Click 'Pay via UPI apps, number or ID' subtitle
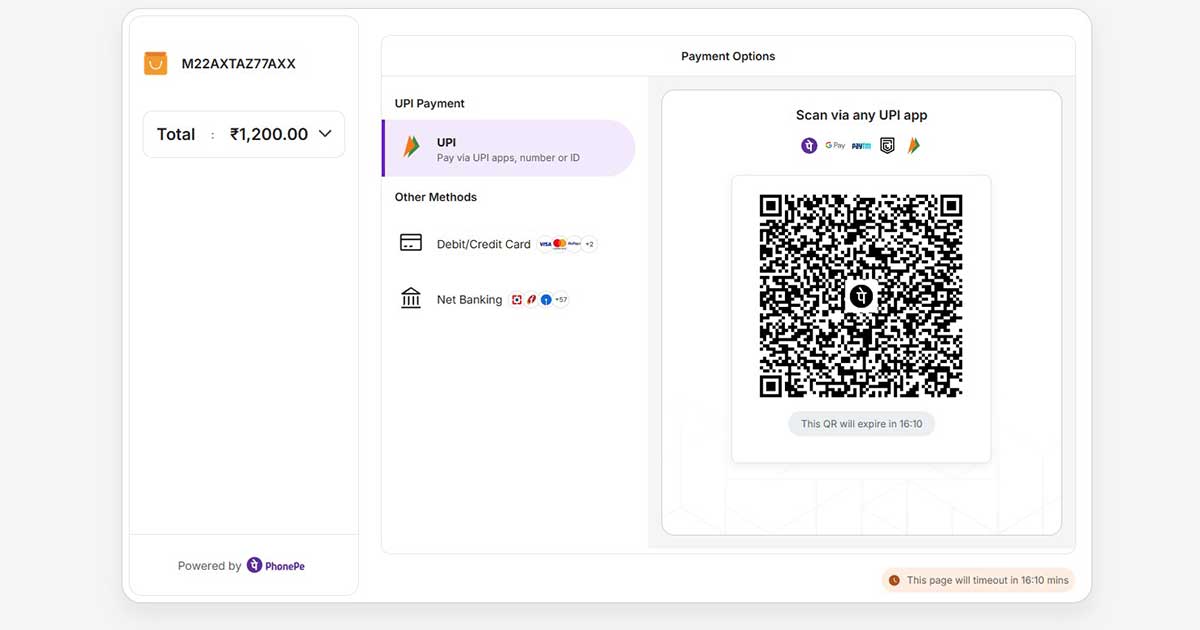The width and height of the screenshot is (1200, 630). click(508, 158)
